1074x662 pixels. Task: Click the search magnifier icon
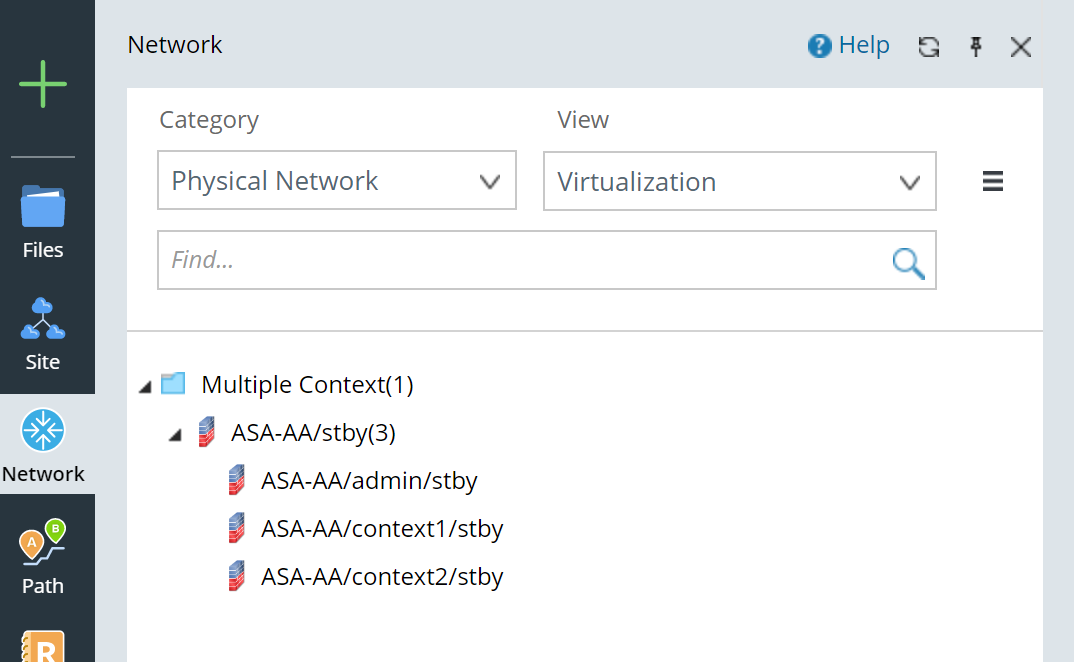(907, 262)
